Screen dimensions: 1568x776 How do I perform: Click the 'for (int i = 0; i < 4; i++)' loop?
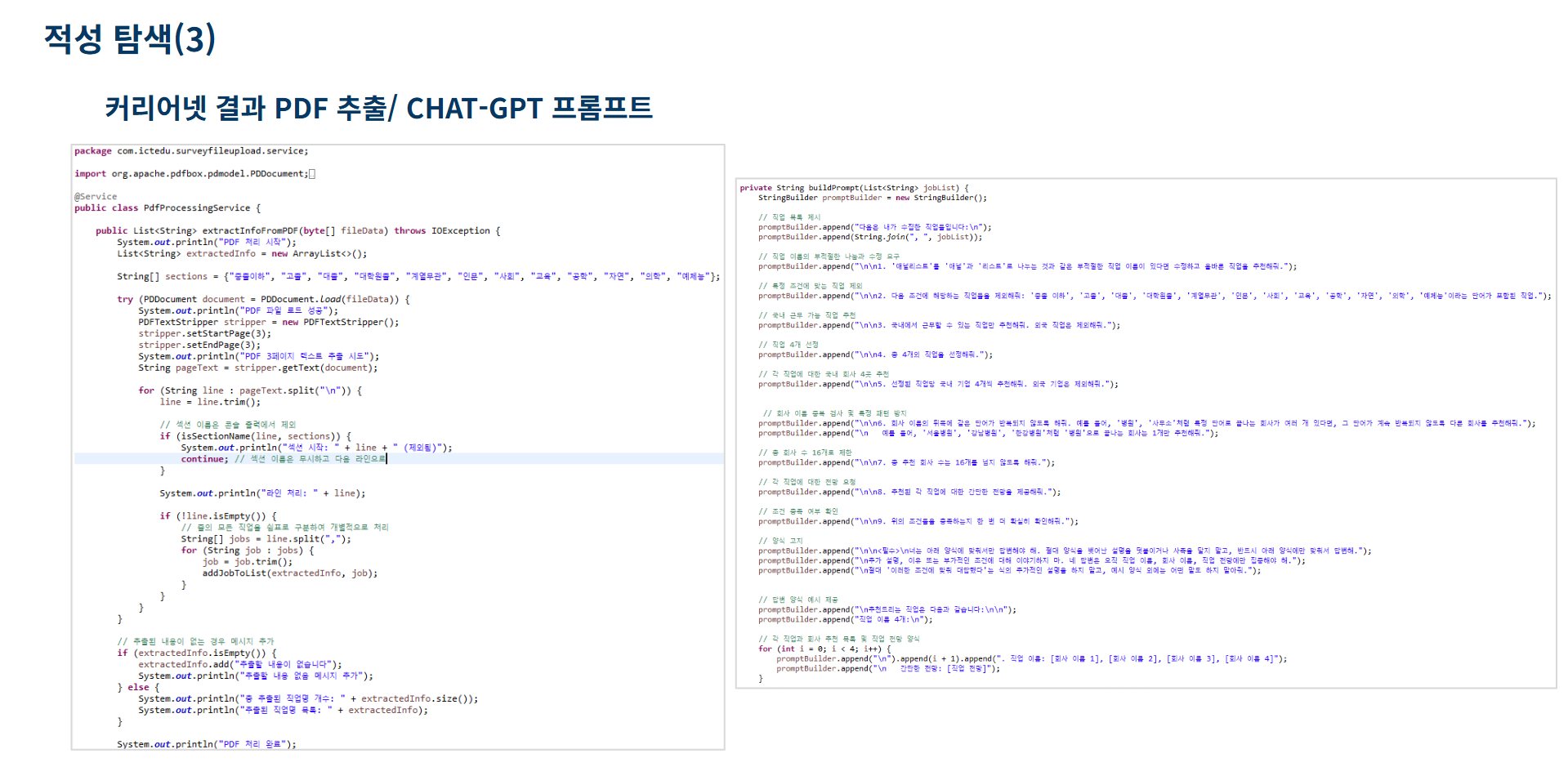pos(824,649)
